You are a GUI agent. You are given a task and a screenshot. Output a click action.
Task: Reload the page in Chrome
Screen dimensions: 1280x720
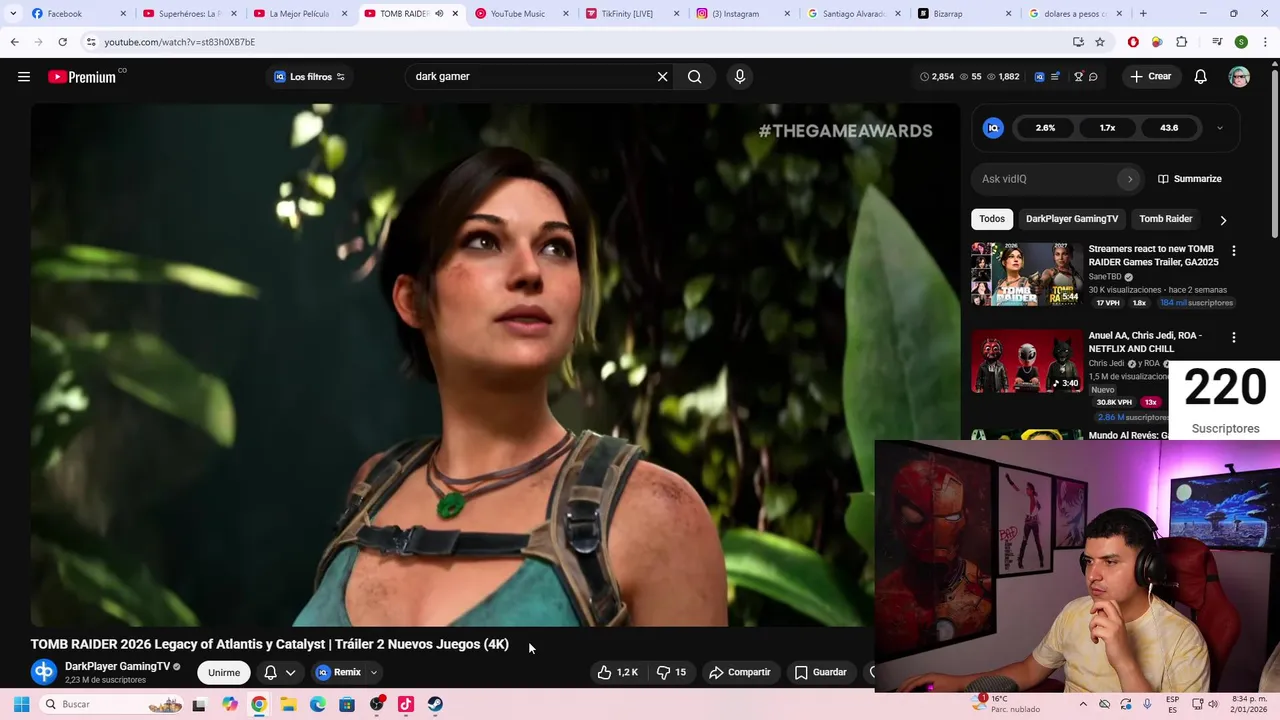[x=62, y=42]
